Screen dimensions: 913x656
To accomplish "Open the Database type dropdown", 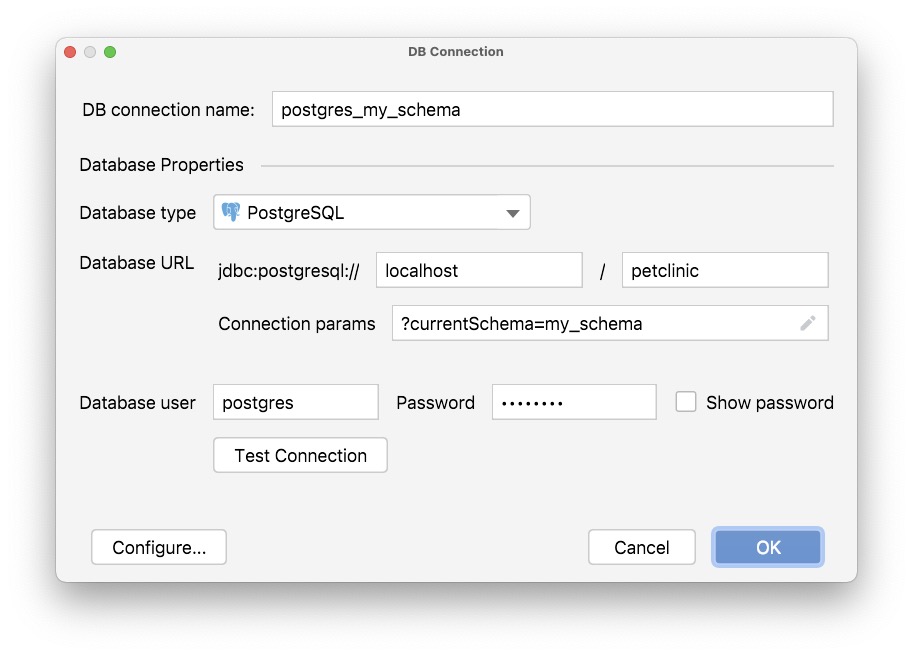I will [371, 212].
